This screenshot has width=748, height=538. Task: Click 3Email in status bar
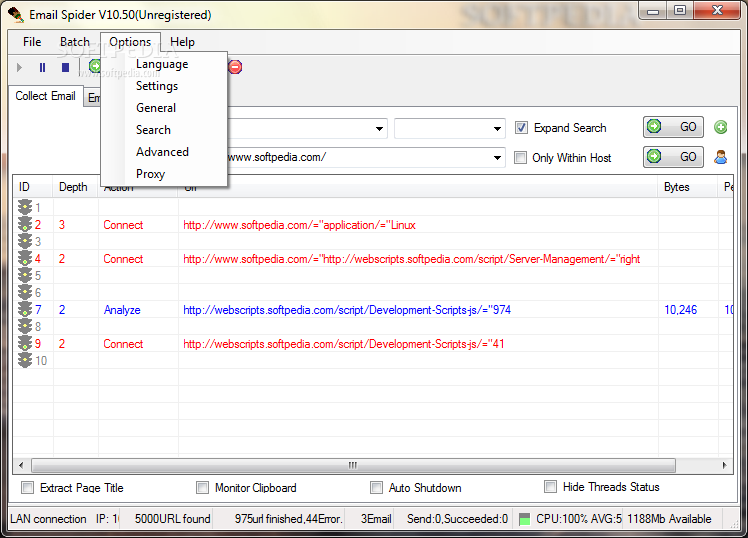[376, 519]
